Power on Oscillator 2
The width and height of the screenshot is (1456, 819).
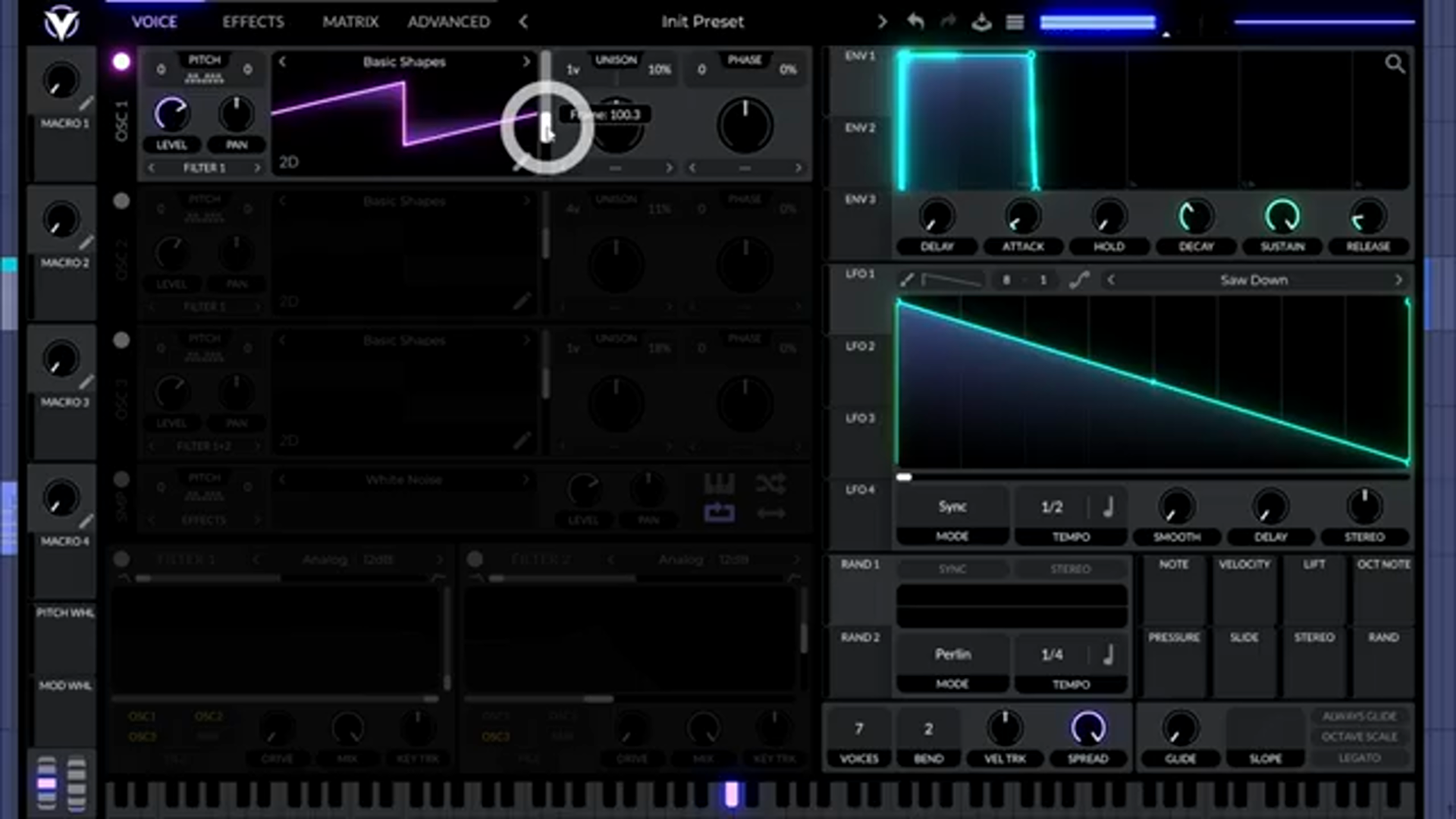(121, 201)
